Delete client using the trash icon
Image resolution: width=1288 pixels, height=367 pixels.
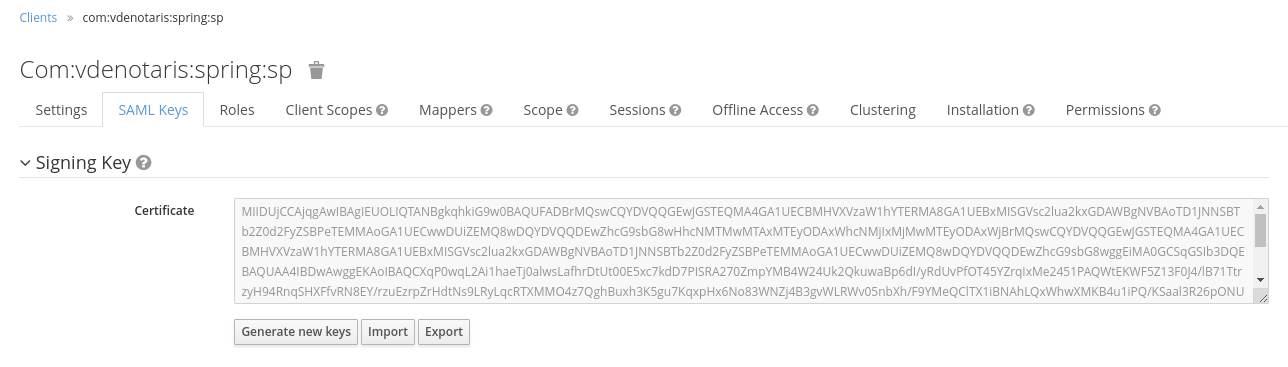(x=316, y=70)
